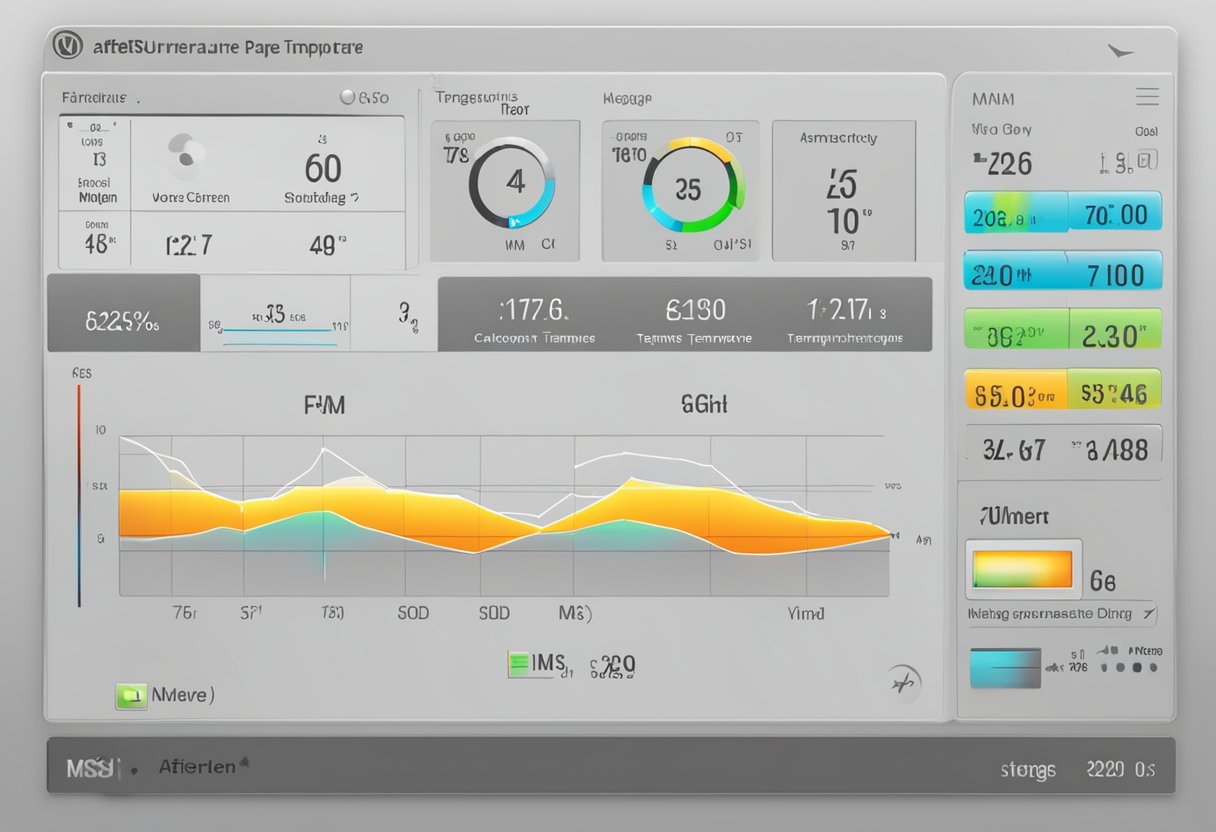Click the multicolor ring gauge showing 25
Screen dimensions: 1216x832
pyautogui.click(x=692, y=184)
